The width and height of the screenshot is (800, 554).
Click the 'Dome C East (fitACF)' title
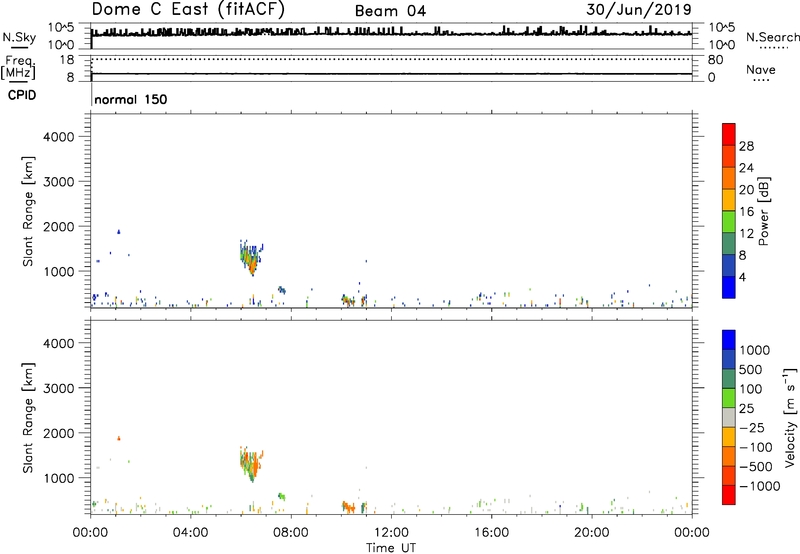[x=188, y=10]
